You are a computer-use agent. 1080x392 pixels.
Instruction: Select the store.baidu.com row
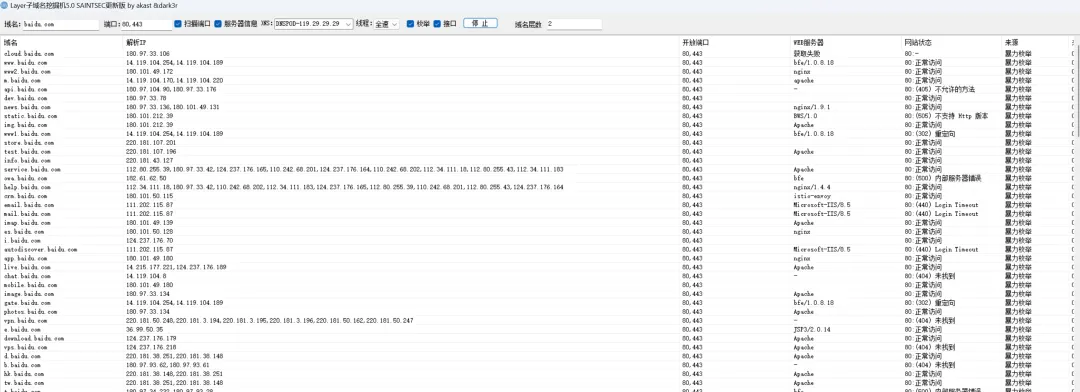click(537, 142)
